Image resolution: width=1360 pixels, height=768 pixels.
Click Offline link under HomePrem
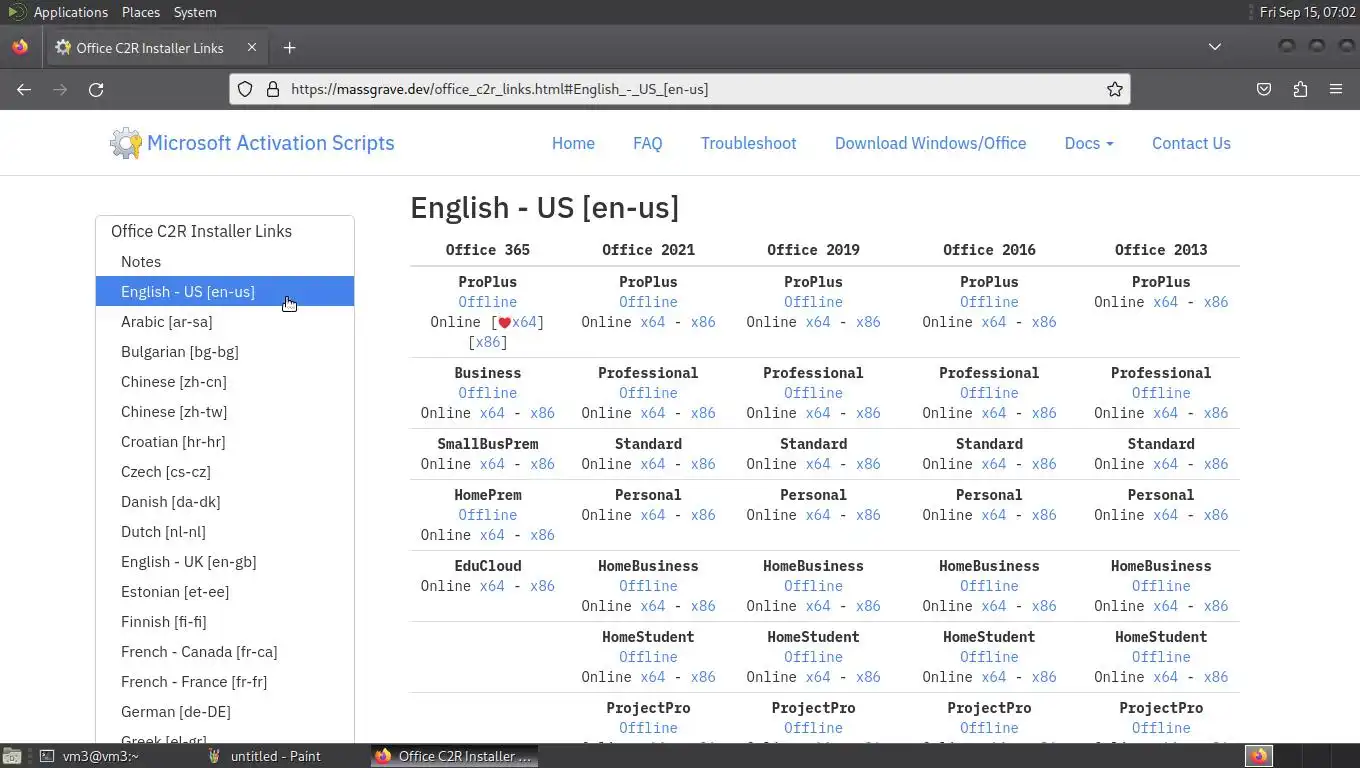(x=488, y=515)
